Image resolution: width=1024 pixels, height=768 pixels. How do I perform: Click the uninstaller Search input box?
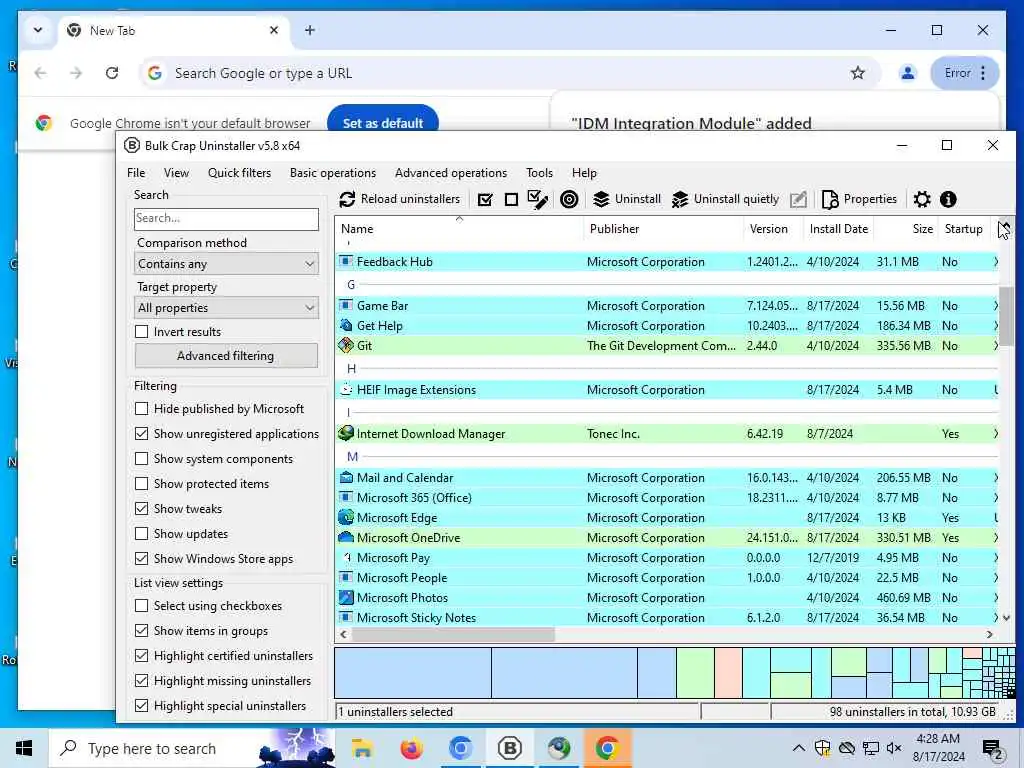click(x=226, y=219)
